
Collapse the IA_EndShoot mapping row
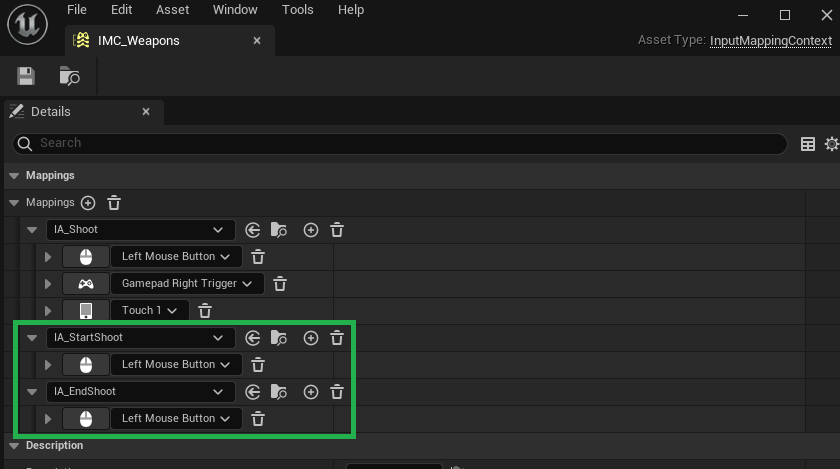[32, 392]
